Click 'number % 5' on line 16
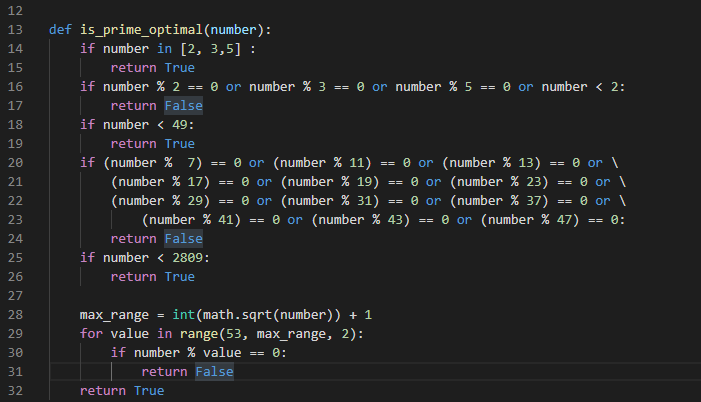 tap(434, 87)
